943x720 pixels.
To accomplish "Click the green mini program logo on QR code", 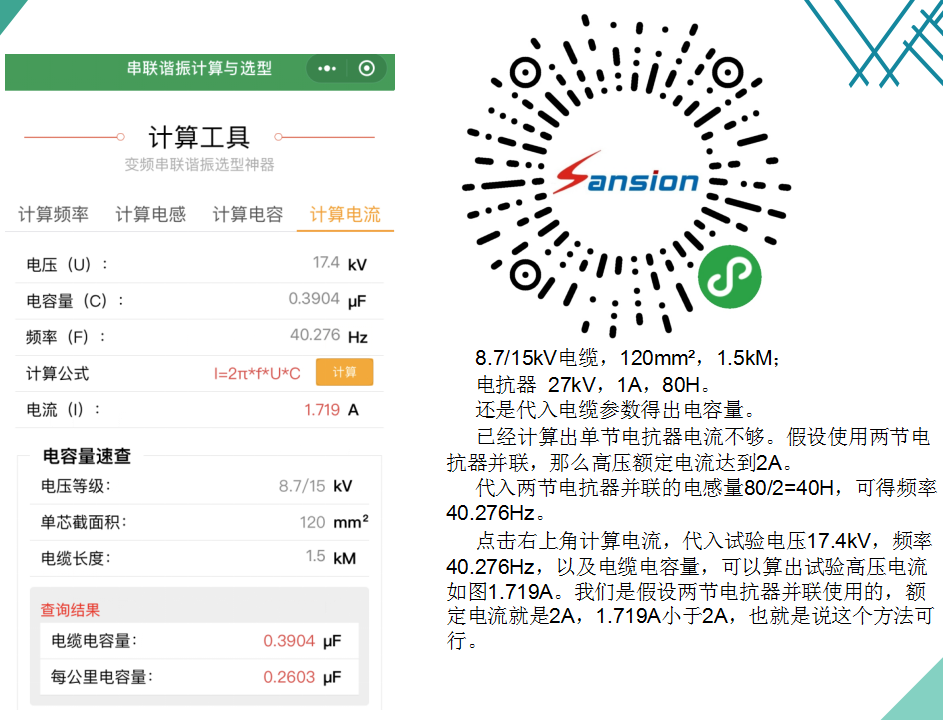I will click(x=729, y=278).
